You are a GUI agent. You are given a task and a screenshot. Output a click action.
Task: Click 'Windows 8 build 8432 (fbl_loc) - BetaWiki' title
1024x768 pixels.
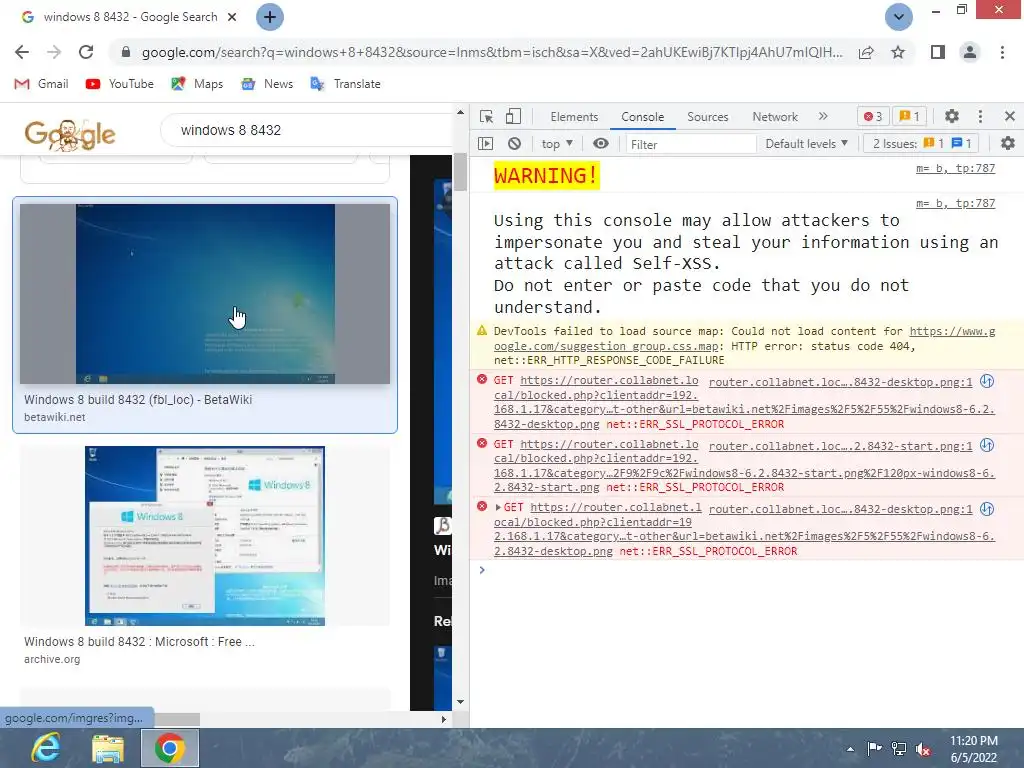(138, 400)
